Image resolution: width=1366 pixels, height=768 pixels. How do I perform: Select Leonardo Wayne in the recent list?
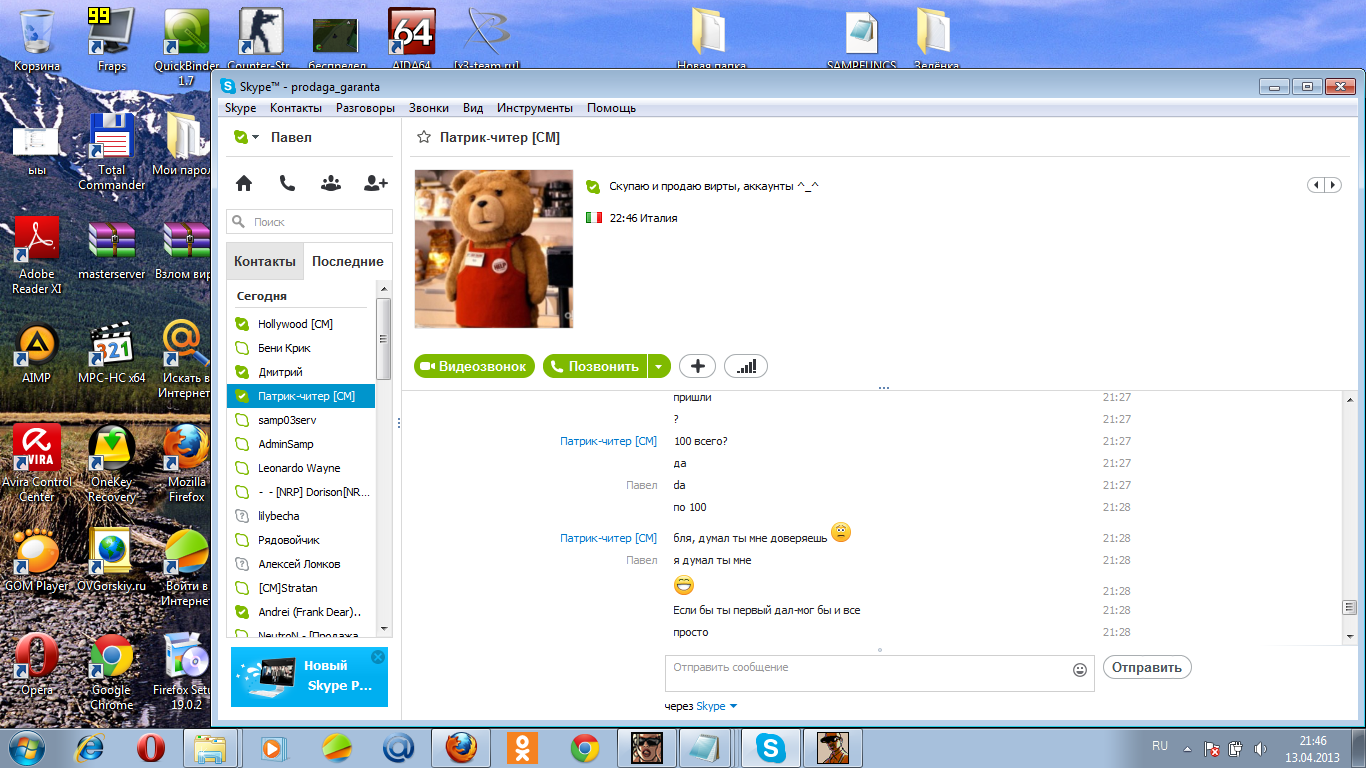pyautogui.click(x=301, y=468)
